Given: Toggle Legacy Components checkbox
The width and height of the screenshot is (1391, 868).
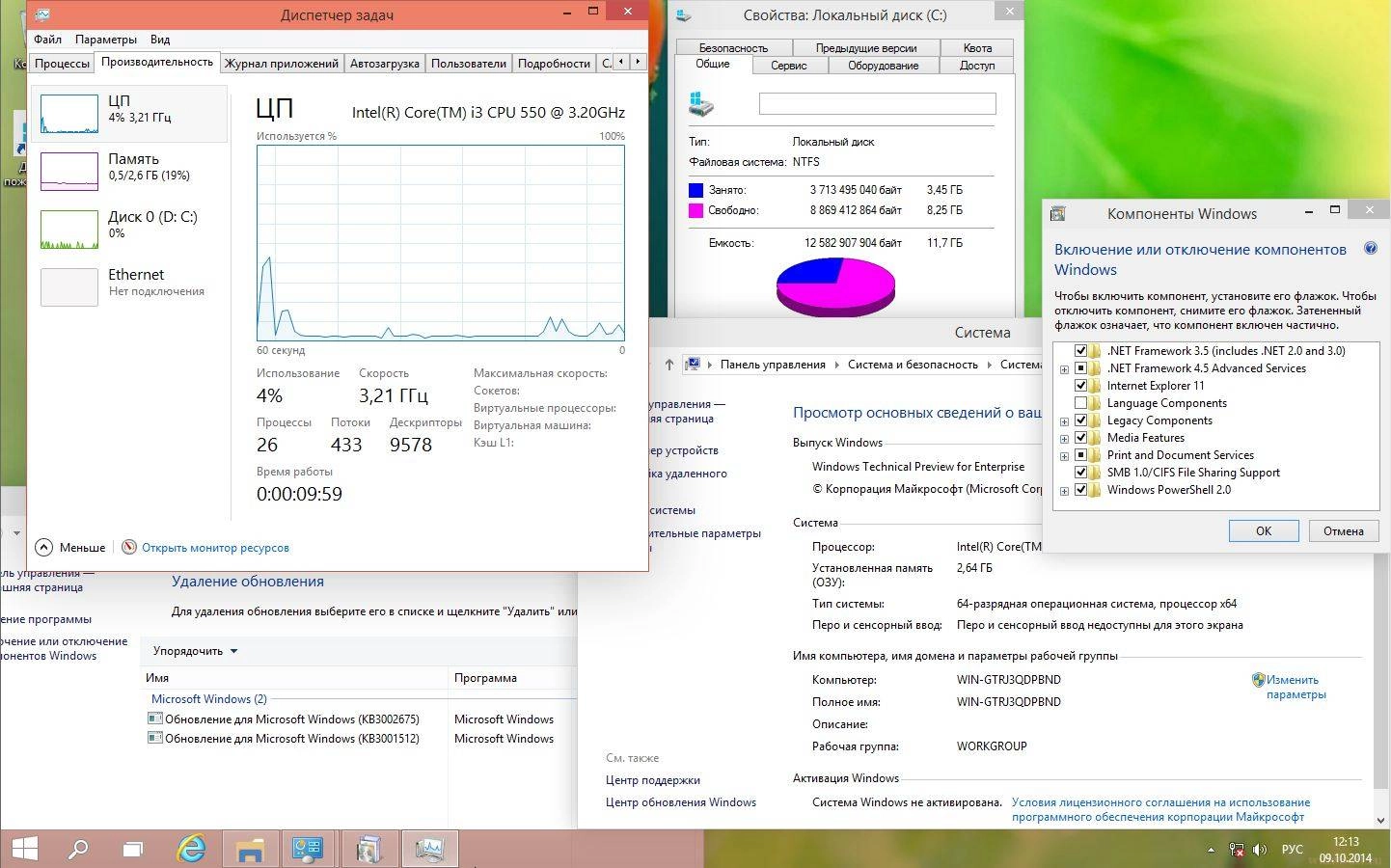Looking at the screenshot, I should [x=1080, y=420].
